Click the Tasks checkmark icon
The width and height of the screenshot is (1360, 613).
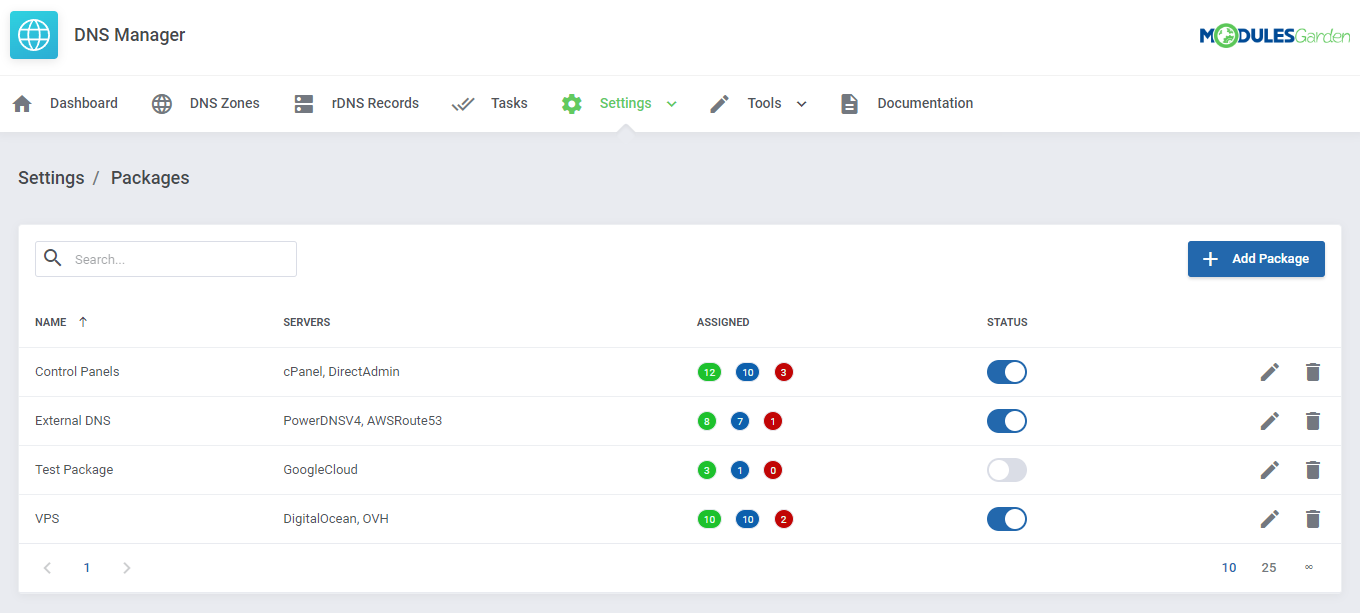(462, 103)
